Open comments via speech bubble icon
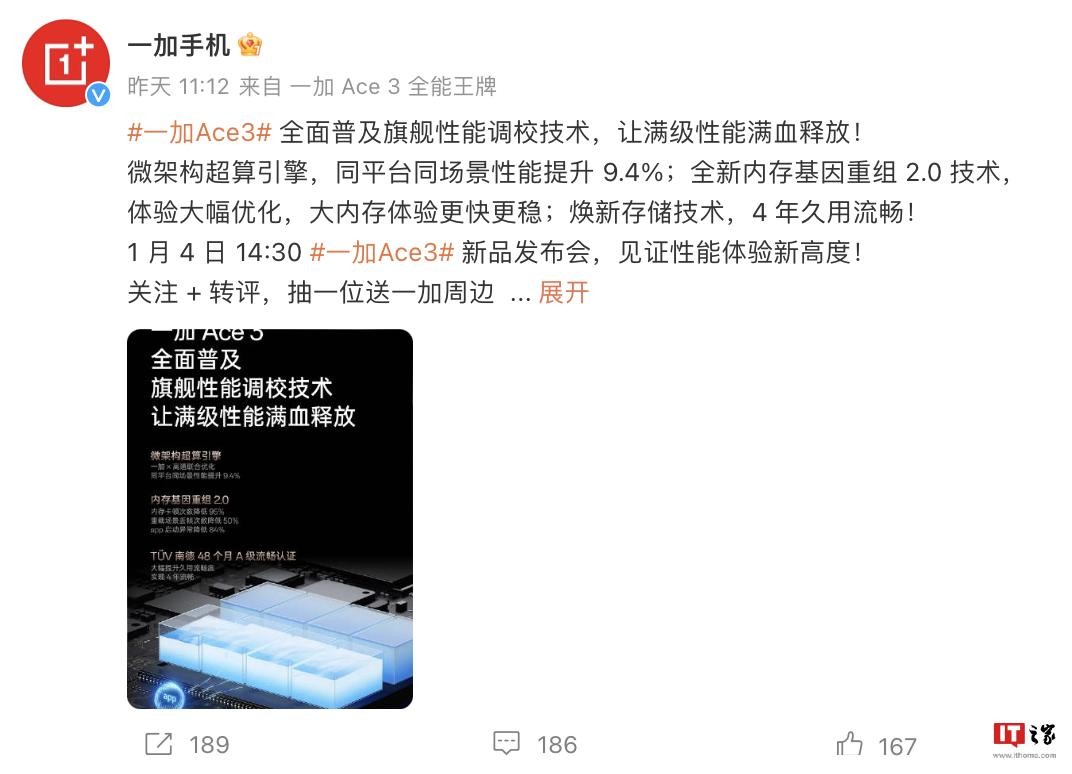 [507, 743]
